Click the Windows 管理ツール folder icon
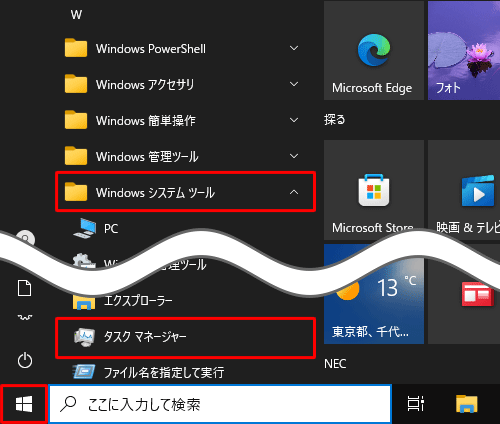This screenshot has height=424, width=500. (x=76, y=156)
